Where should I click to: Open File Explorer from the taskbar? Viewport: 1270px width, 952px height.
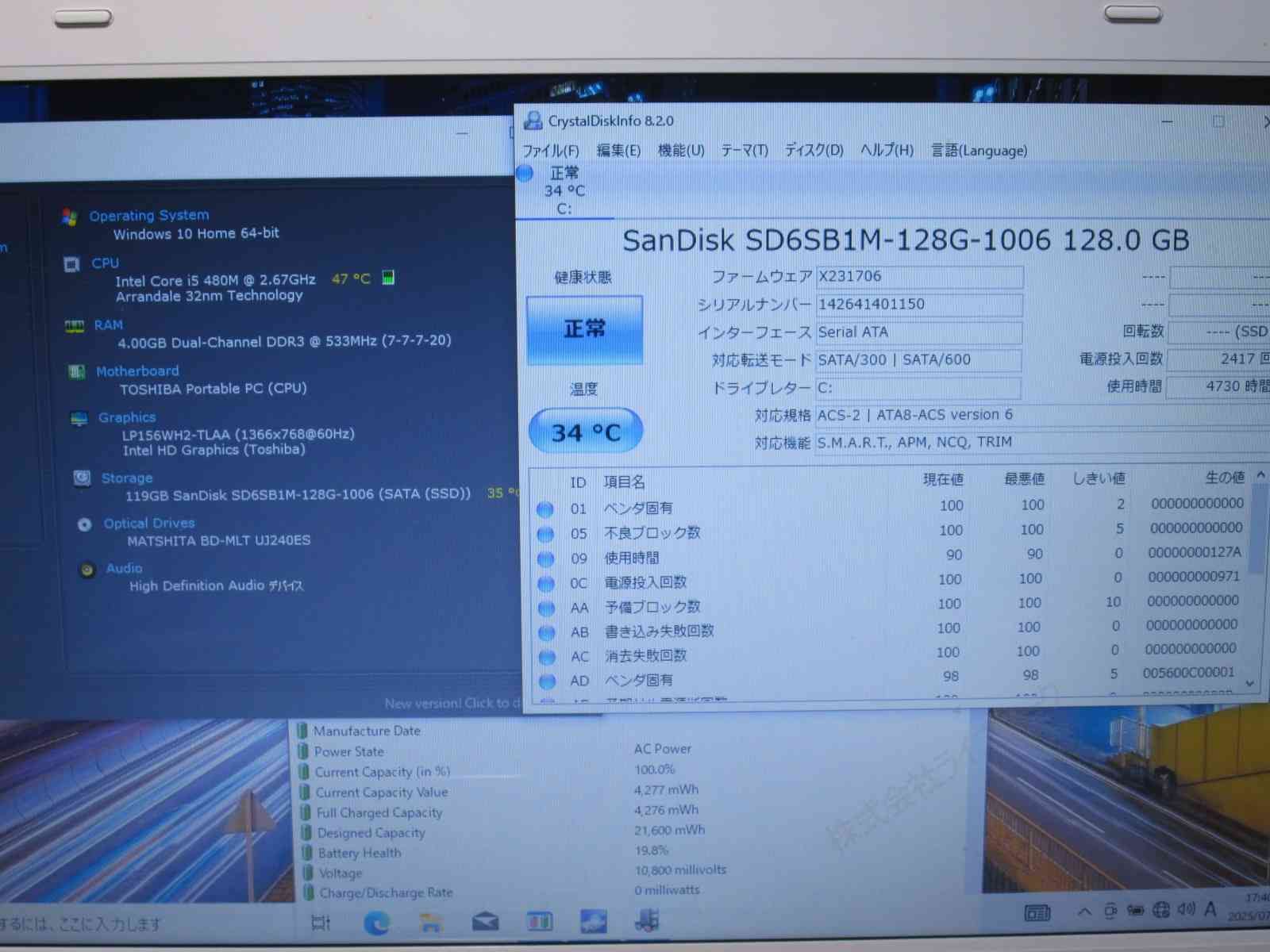pos(431,923)
